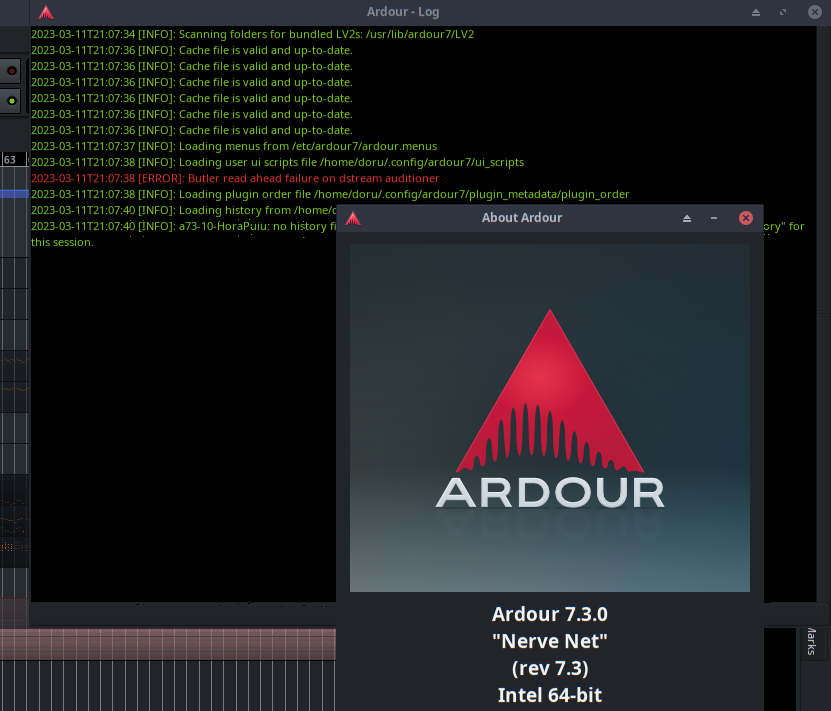Click the shade arrow on About Ardour title bar
Image resolution: width=831 pixels, height=711 pixels.
point(687,218)
